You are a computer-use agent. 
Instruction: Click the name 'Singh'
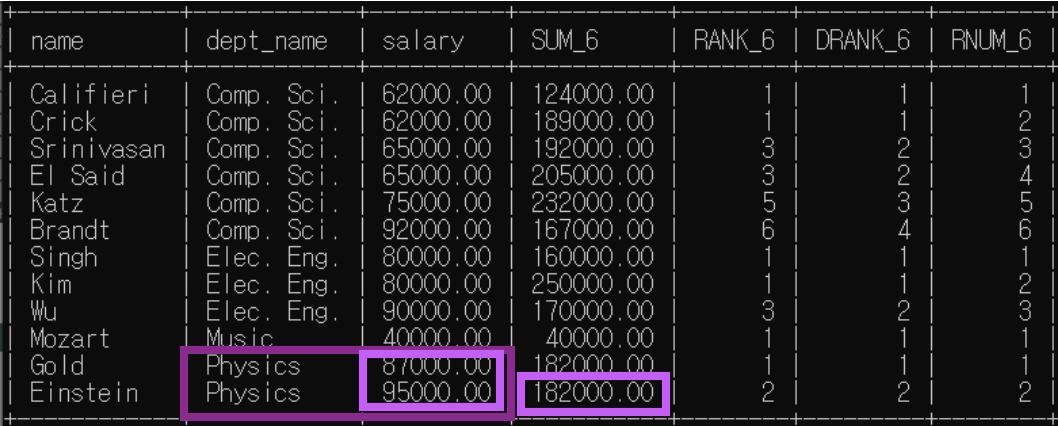[x=63, y=257]
